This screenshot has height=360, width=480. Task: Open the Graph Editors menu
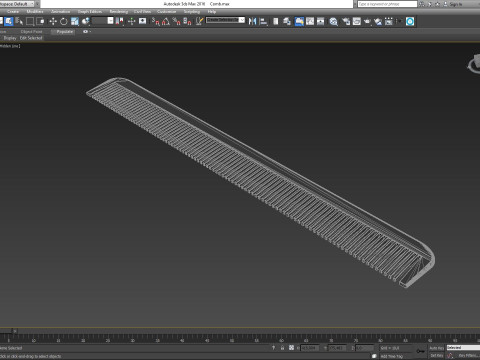(90, 12)
